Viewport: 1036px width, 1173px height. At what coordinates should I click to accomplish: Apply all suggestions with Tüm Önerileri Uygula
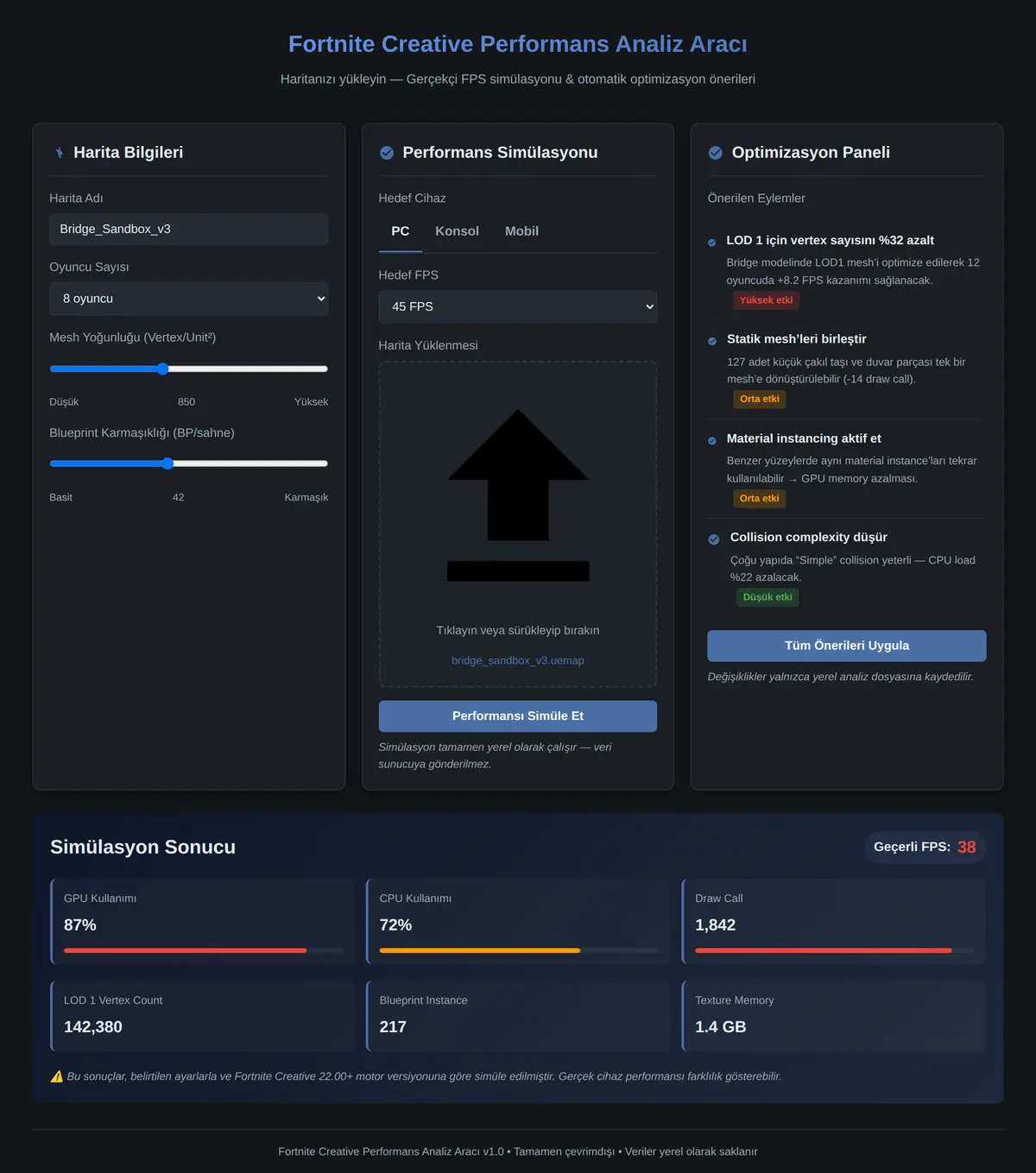(x=847, y=646)
